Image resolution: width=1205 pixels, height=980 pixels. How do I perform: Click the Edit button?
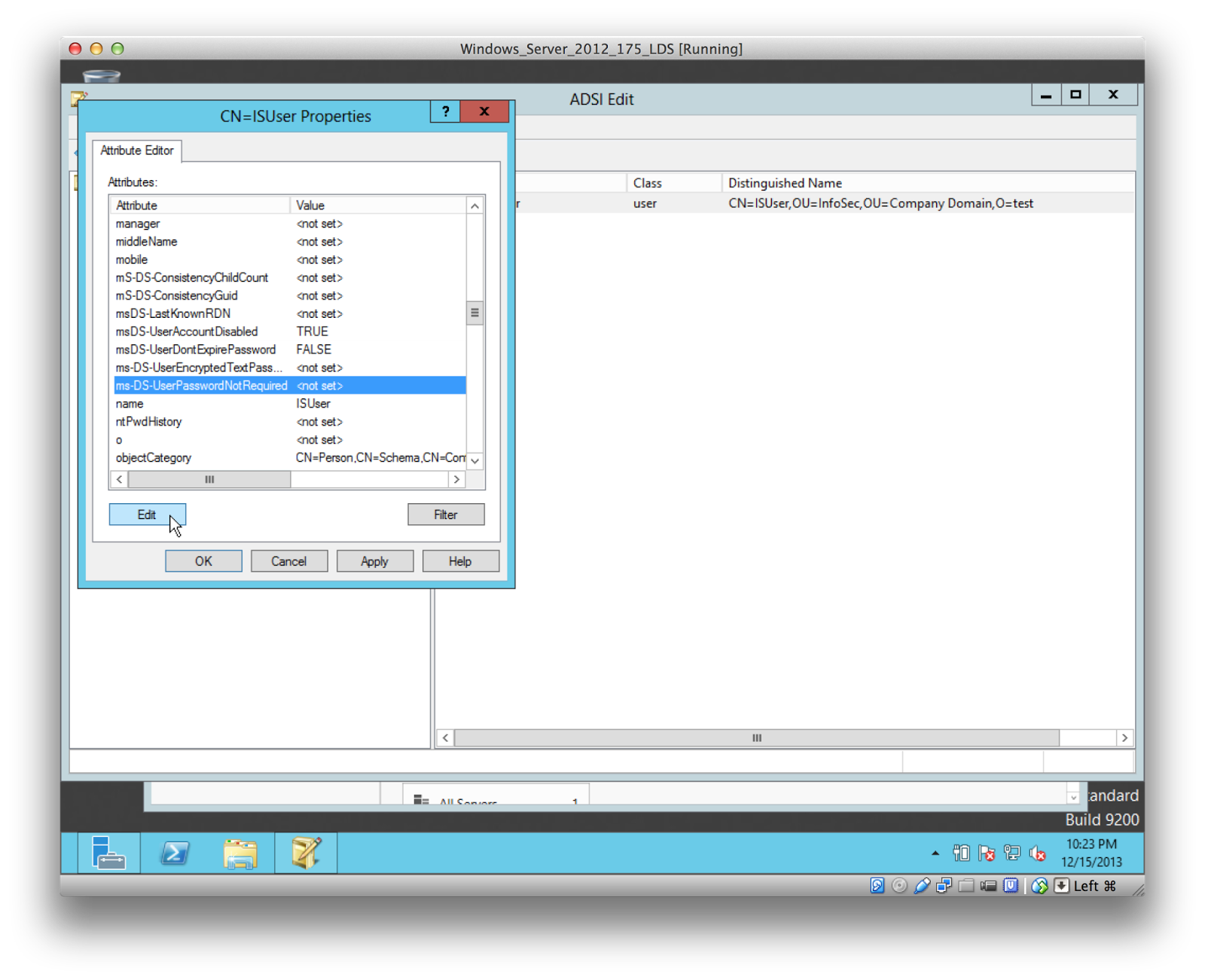tap(147, 514)
